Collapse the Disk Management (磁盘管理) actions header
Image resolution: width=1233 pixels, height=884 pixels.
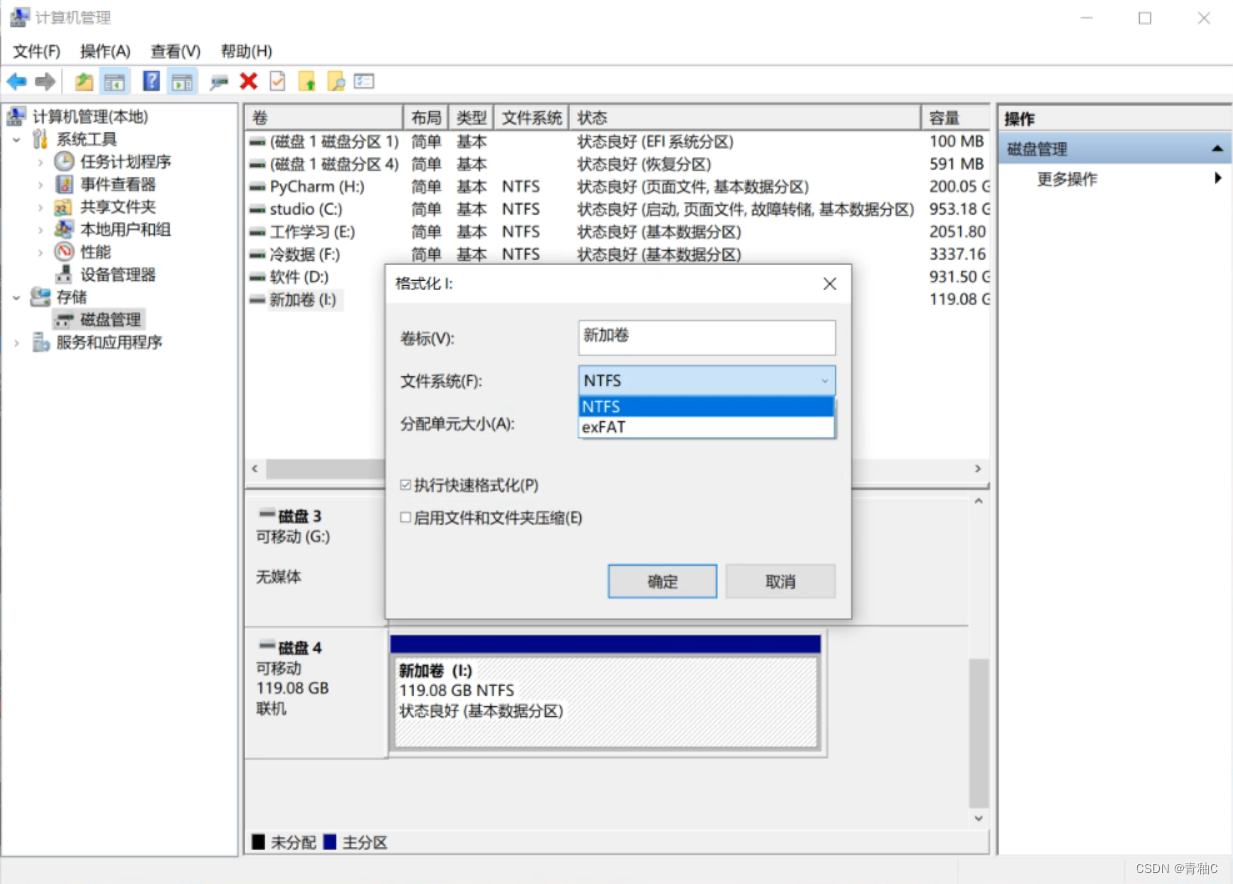1217,149
